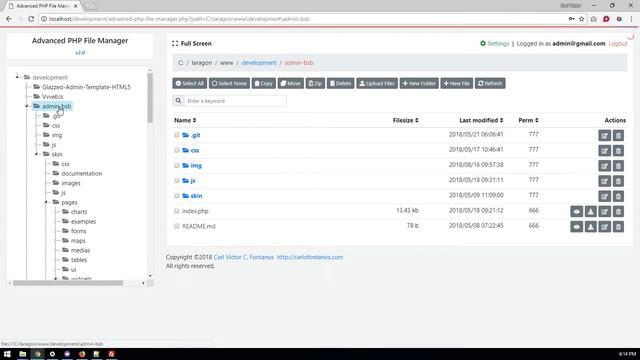Open the Settings gear link
This screenshot has height=360, width=640.
pos(494,43)
